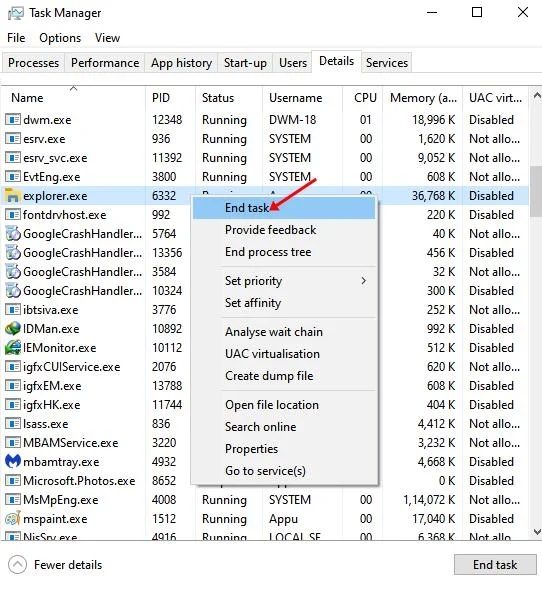Choose Provide feedback in context menu
The height and width of the screenshot is (589, 542).
[284, 230]
